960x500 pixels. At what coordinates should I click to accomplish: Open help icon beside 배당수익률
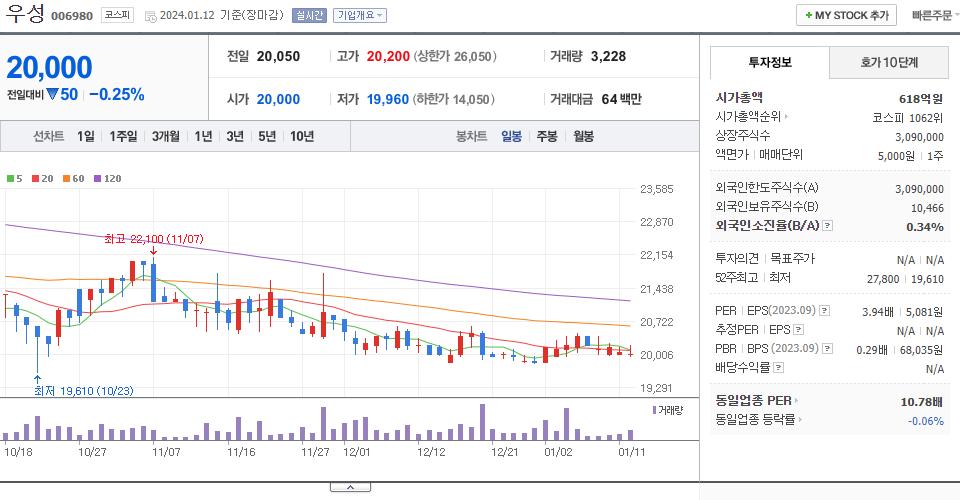tap(778, 368)
